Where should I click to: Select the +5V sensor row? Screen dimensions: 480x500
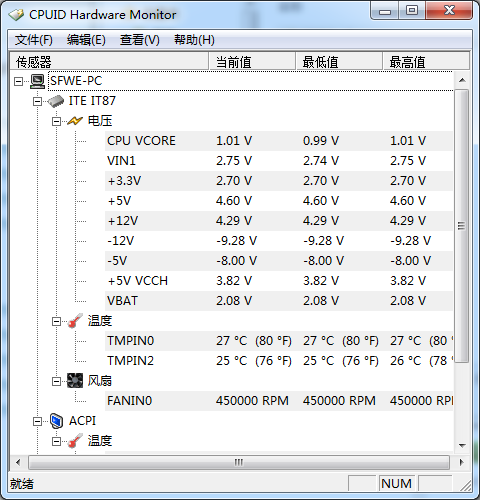[279, 201]
